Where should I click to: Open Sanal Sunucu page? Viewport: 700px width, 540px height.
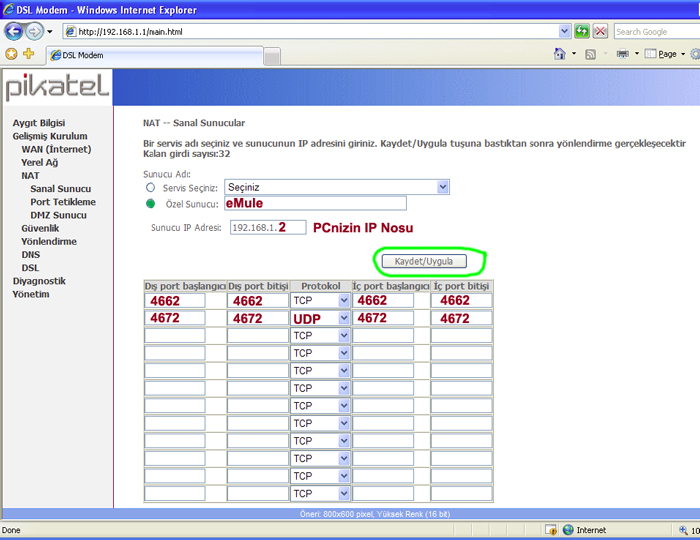click(x=61, y=189)
